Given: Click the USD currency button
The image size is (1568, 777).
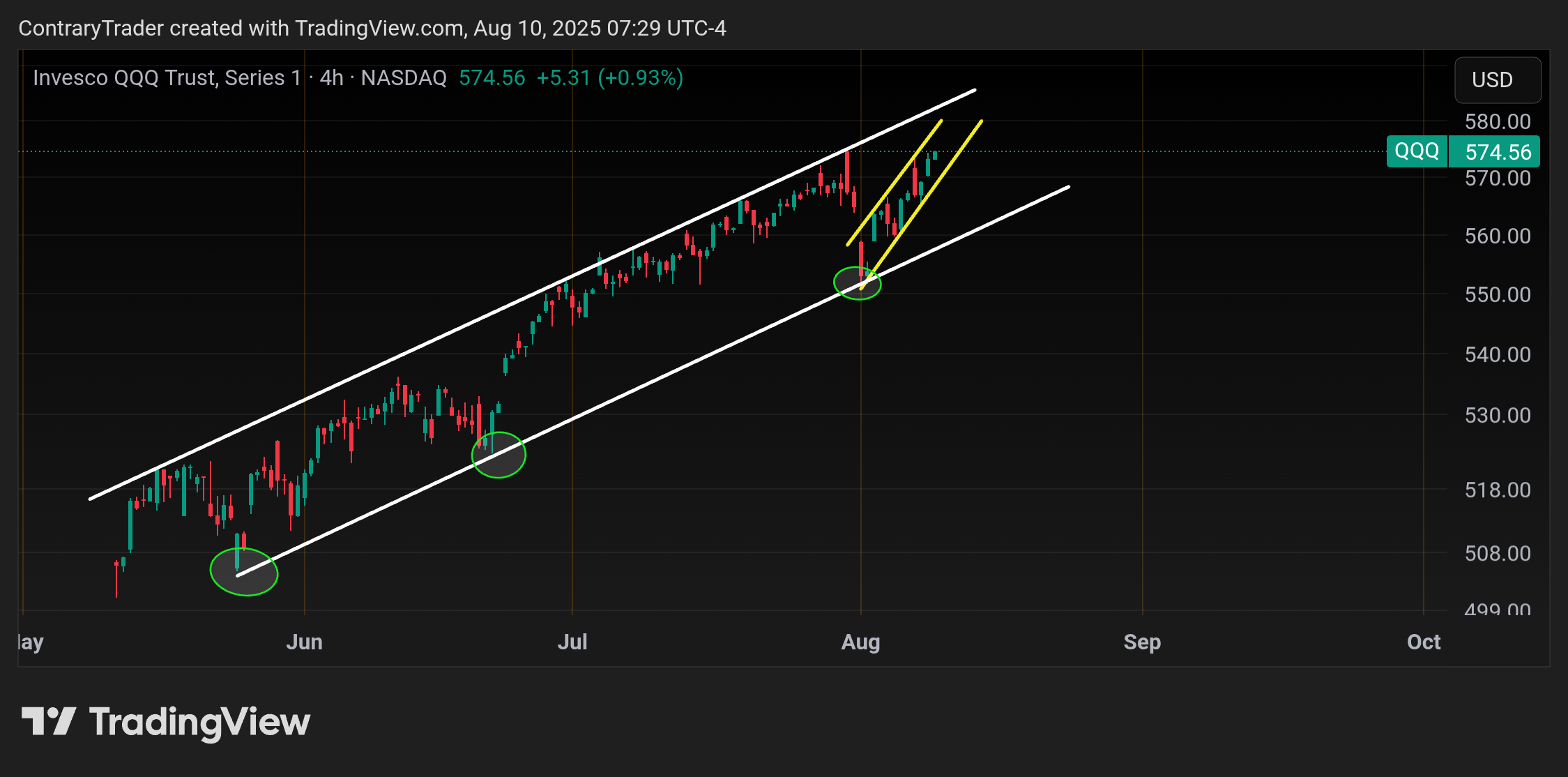Looking at the screenshot, I should click(x=1498, y=80).
